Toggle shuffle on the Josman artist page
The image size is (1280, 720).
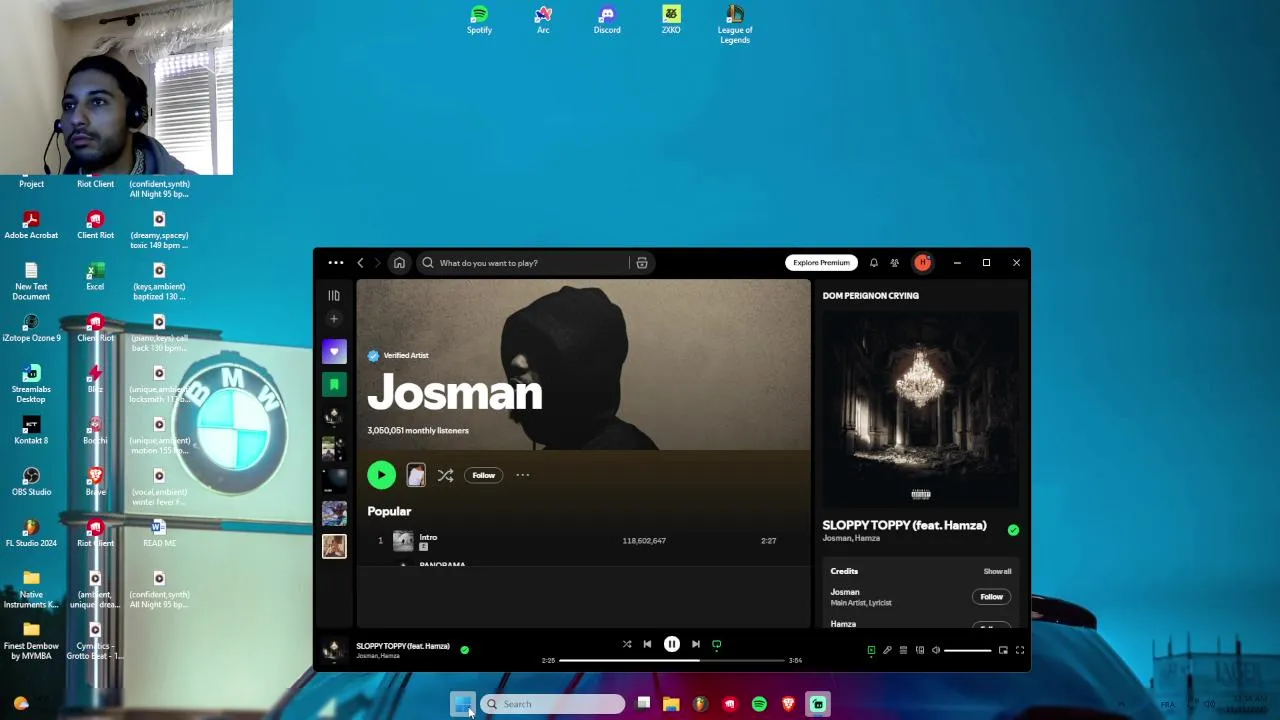coord(445,475)
